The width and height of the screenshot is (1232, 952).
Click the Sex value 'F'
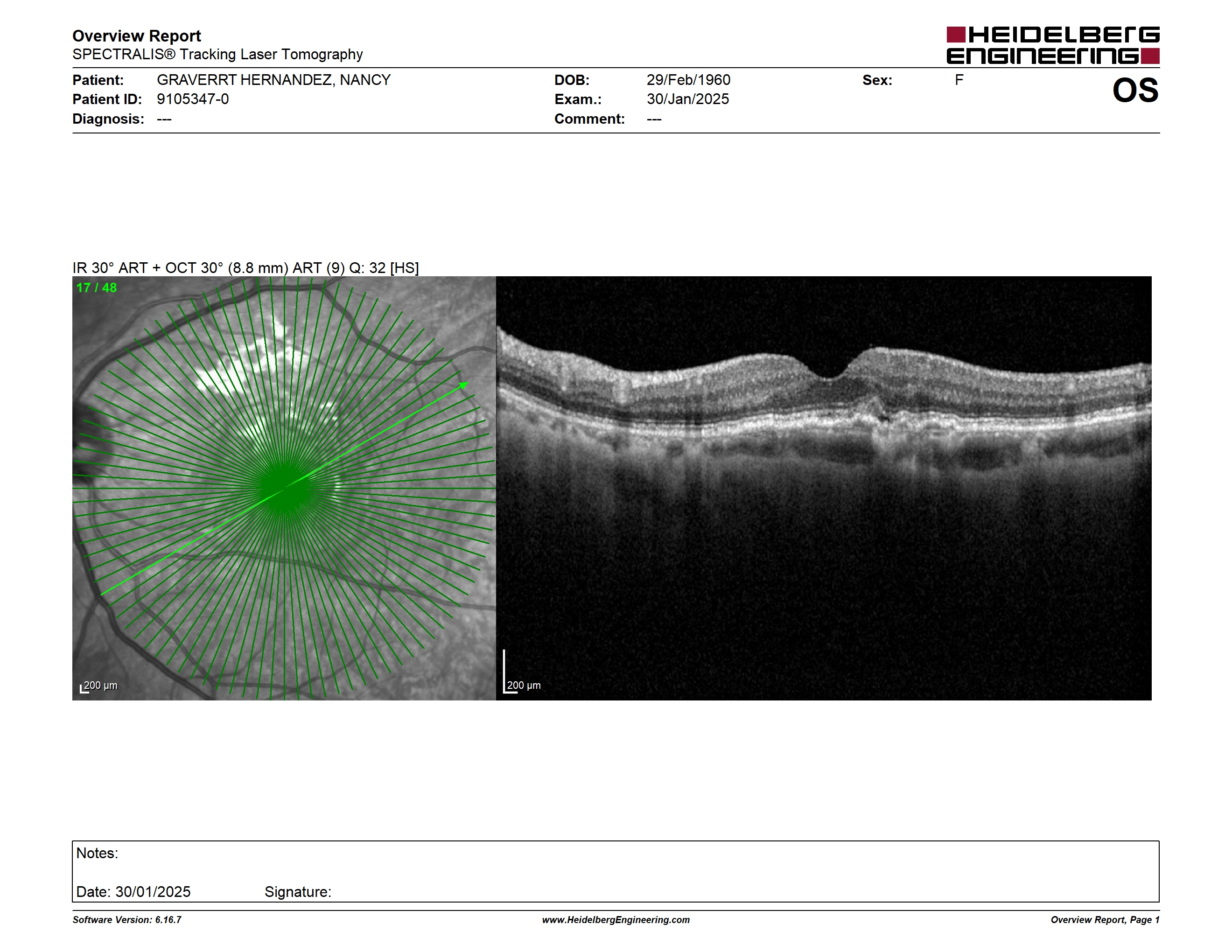pos(959,80)
